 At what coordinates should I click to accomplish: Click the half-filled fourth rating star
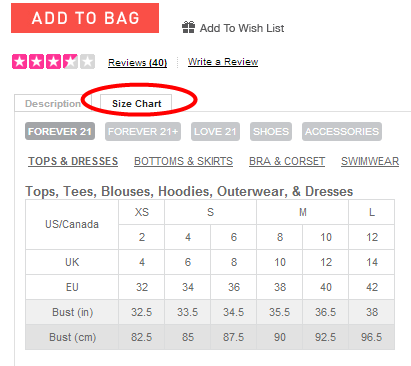tap(70, 62)
